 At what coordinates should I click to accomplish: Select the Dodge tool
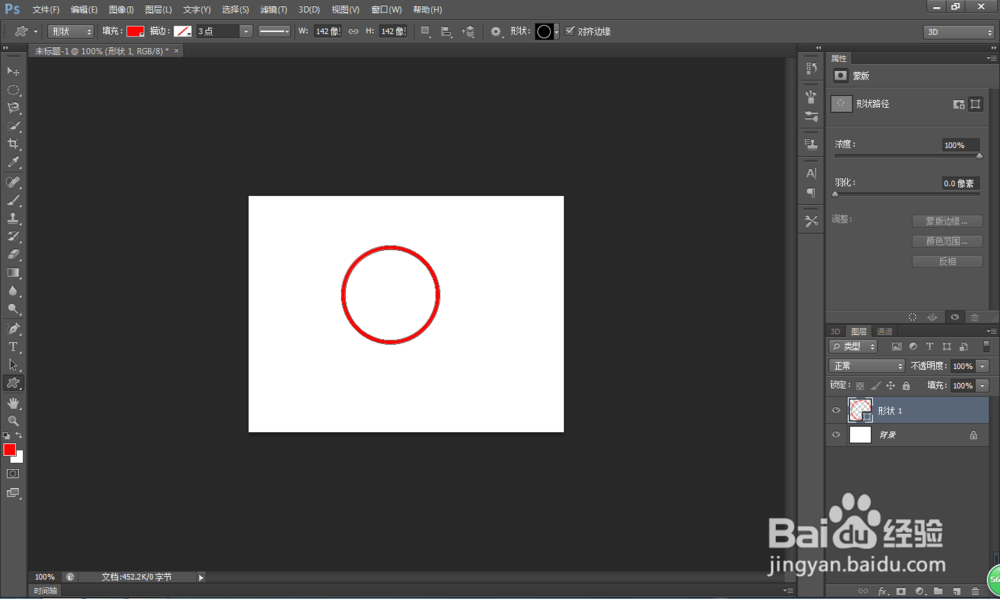point(13,309)
